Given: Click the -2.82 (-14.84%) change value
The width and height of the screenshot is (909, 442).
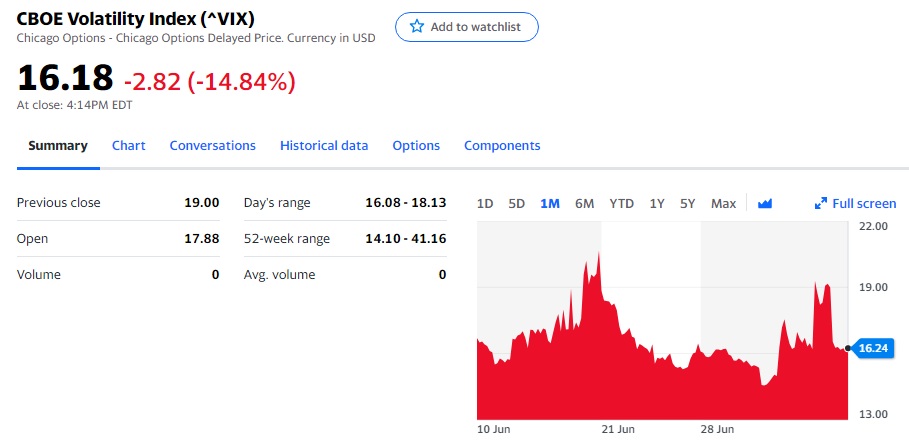Looking at the screenshot, I should [x=209, y=82].
